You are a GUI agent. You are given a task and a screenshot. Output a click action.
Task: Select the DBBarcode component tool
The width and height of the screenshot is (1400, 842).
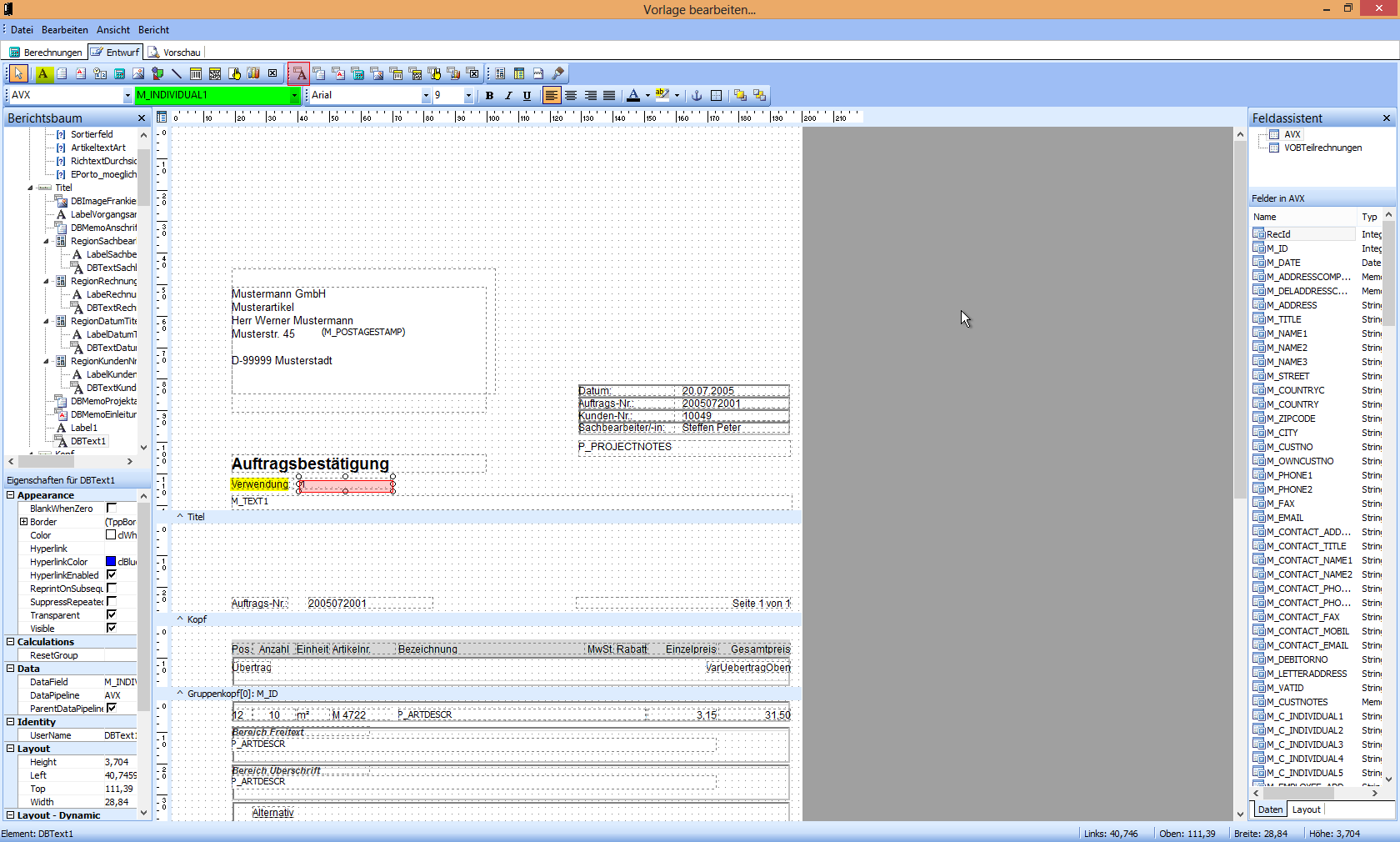pyautogui.click(x=396, y=73)
